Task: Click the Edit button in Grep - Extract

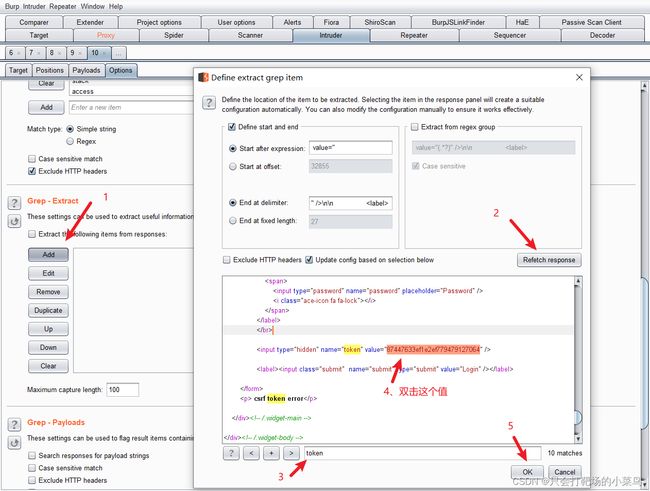Action: click(49, 273)
